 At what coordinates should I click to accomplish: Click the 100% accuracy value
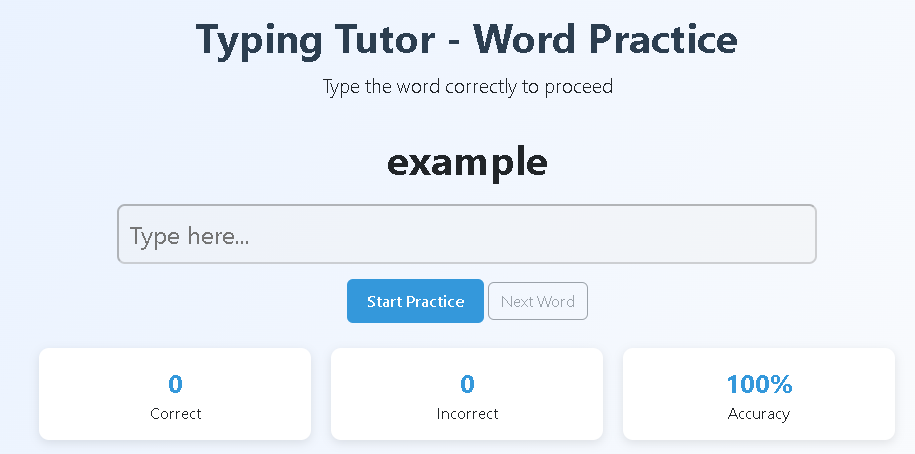[759, 384]
